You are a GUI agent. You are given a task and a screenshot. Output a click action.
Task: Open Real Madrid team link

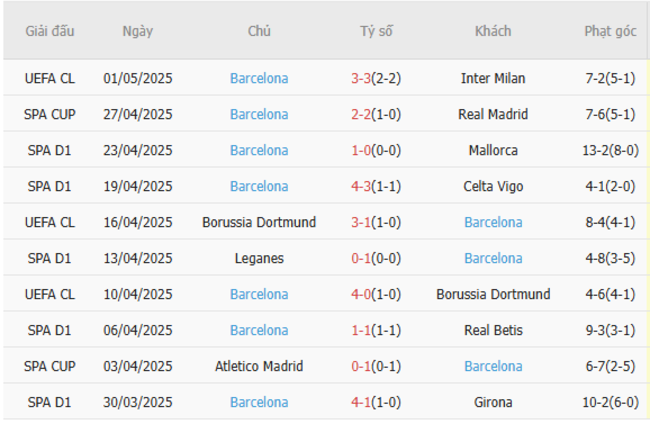493,114
